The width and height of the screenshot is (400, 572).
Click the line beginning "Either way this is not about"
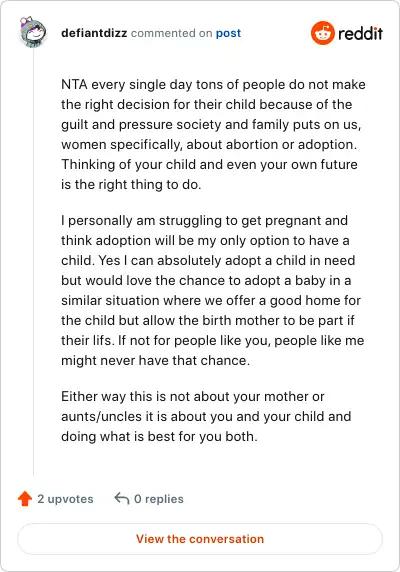[193, 396]
